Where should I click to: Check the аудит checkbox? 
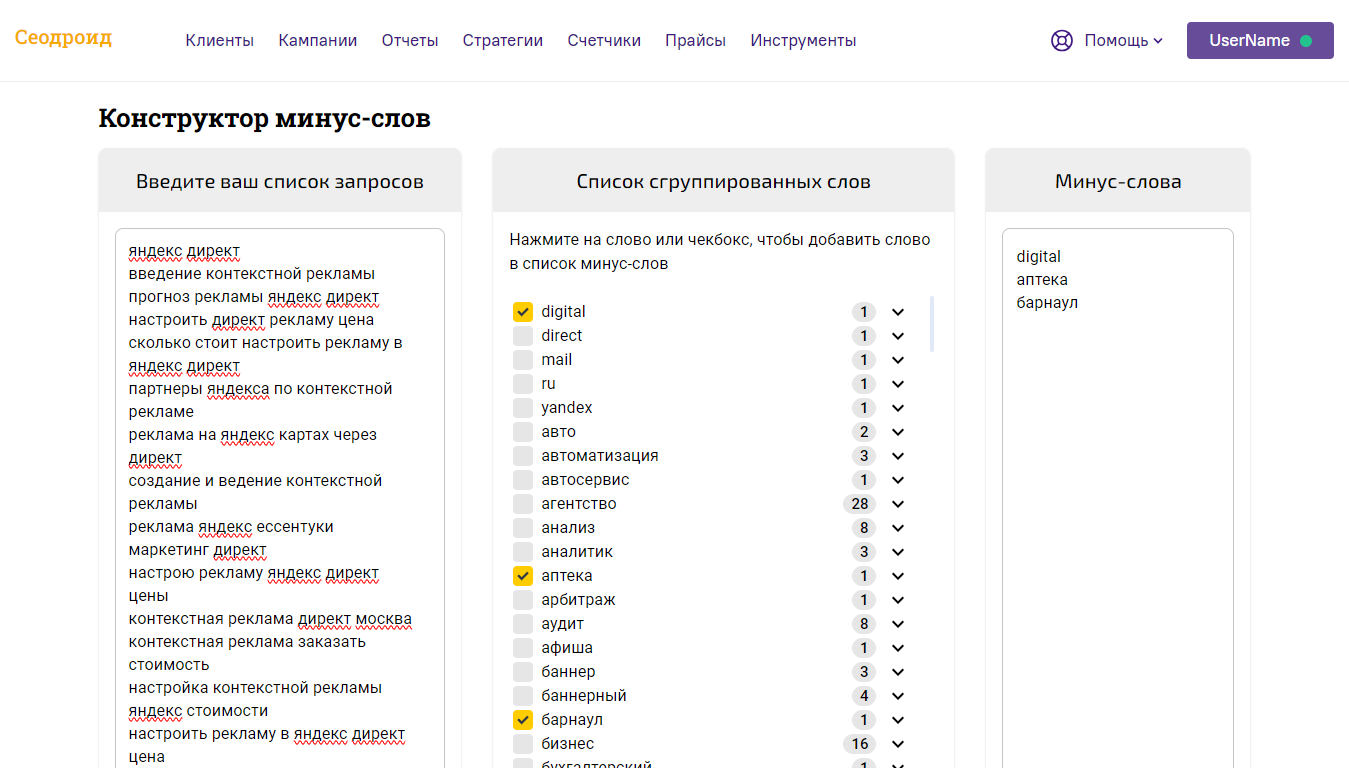523,623
